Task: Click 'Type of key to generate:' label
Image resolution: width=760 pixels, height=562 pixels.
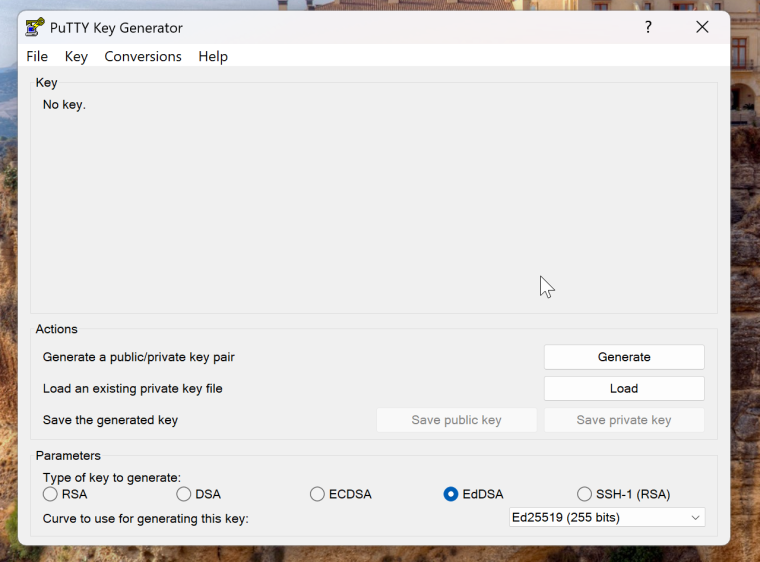Action: coord(111,478)
